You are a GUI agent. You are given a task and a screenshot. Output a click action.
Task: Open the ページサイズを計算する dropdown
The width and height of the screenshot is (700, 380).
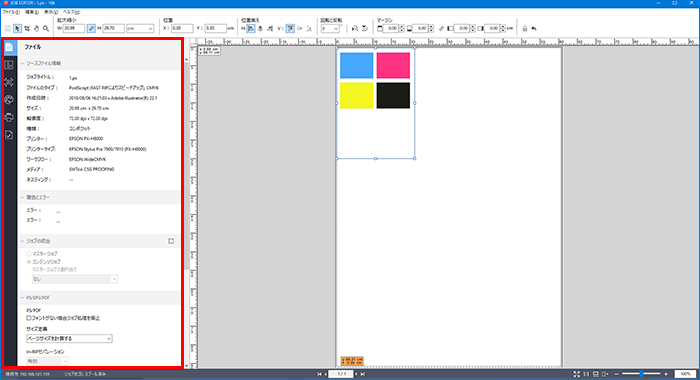tap(69, 338)
